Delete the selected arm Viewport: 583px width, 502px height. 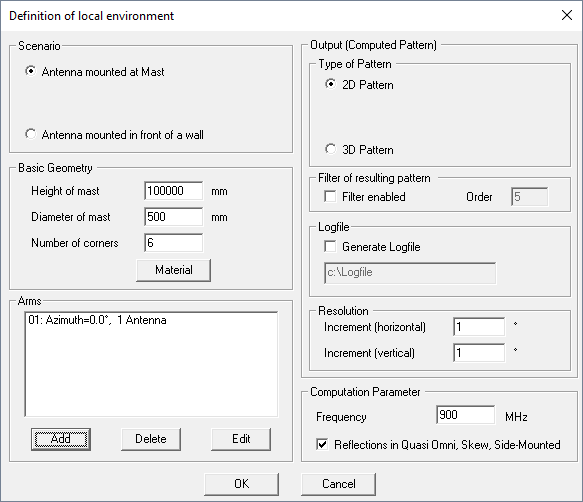pos(151,439)
